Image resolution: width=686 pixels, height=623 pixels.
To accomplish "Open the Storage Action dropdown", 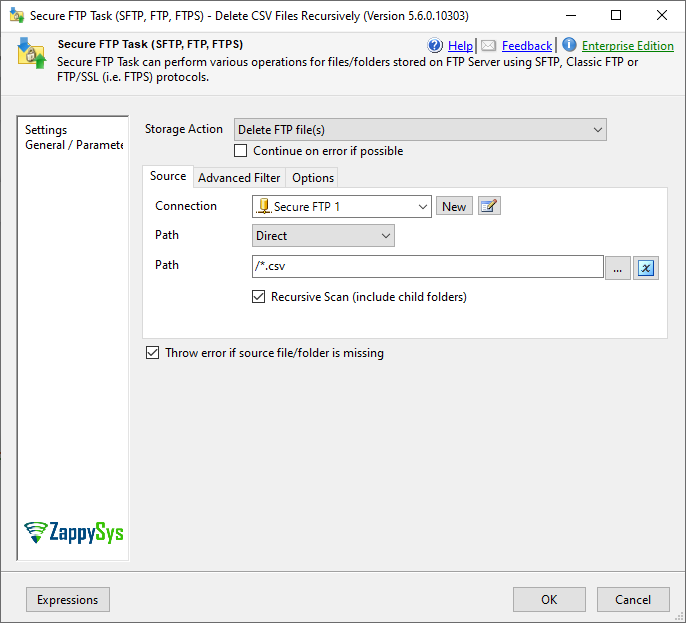I will point(420,130).
